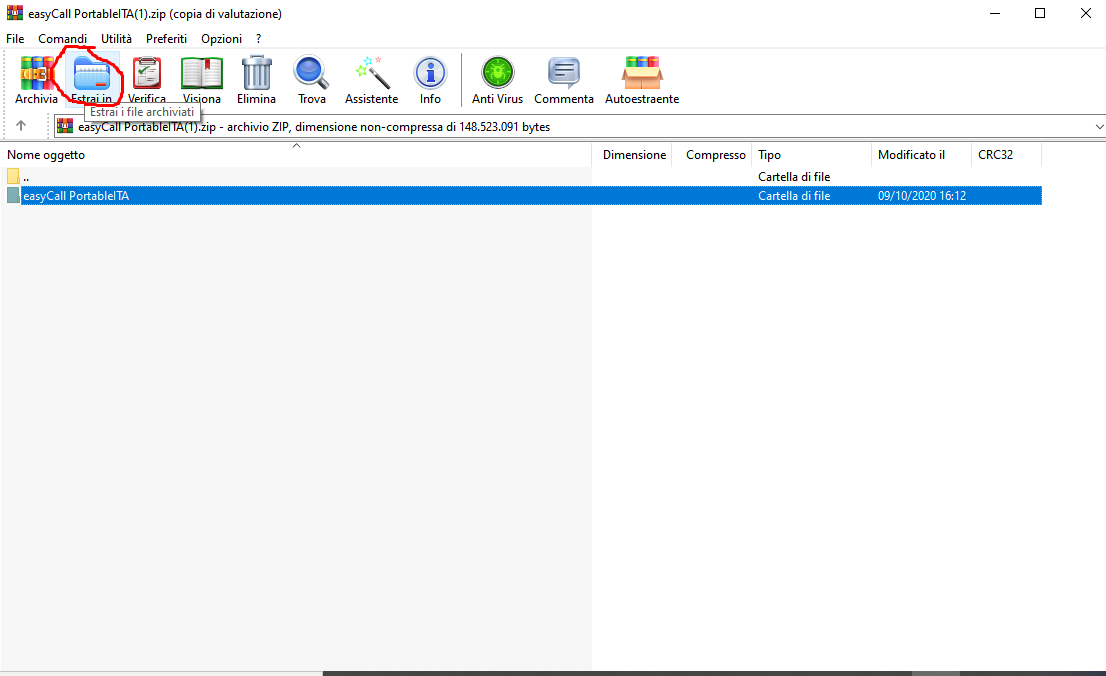
Task: Show archive Info icon
Action: coord(430,73)
